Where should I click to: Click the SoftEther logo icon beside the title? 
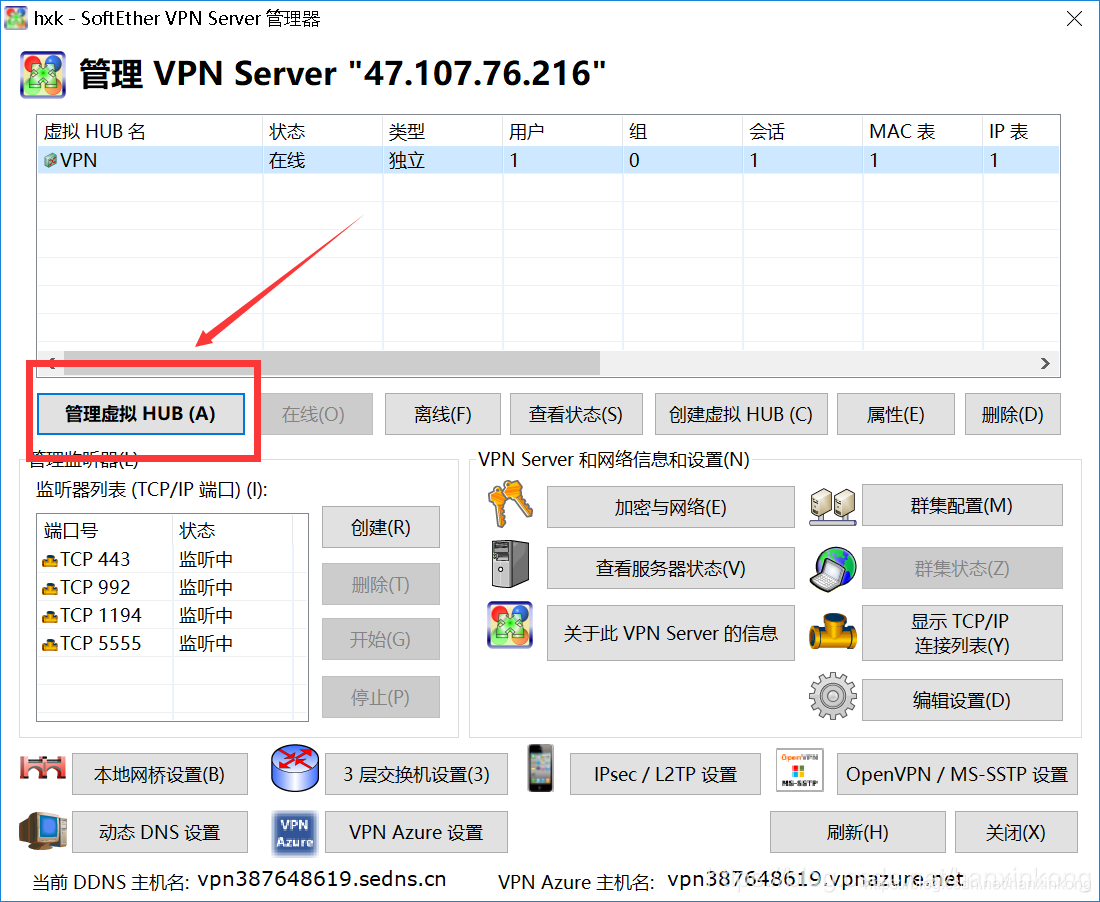coord(43,74)
